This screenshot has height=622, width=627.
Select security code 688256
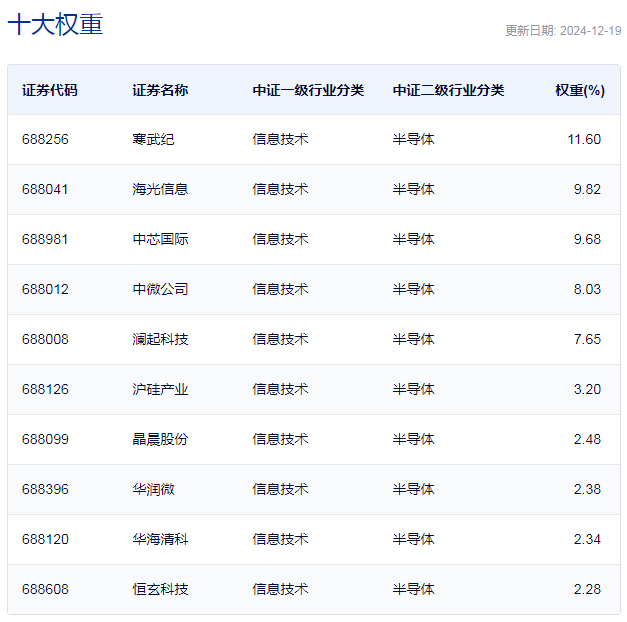coord(45,139)
